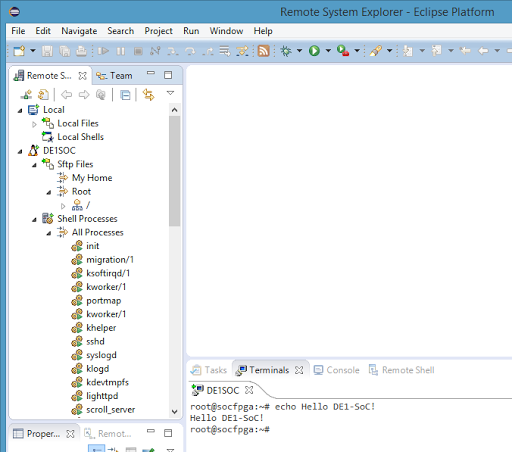Viewport: 512px width, 452px height.
Task: Switch to the Tasks tab
Action: point(209,370)
